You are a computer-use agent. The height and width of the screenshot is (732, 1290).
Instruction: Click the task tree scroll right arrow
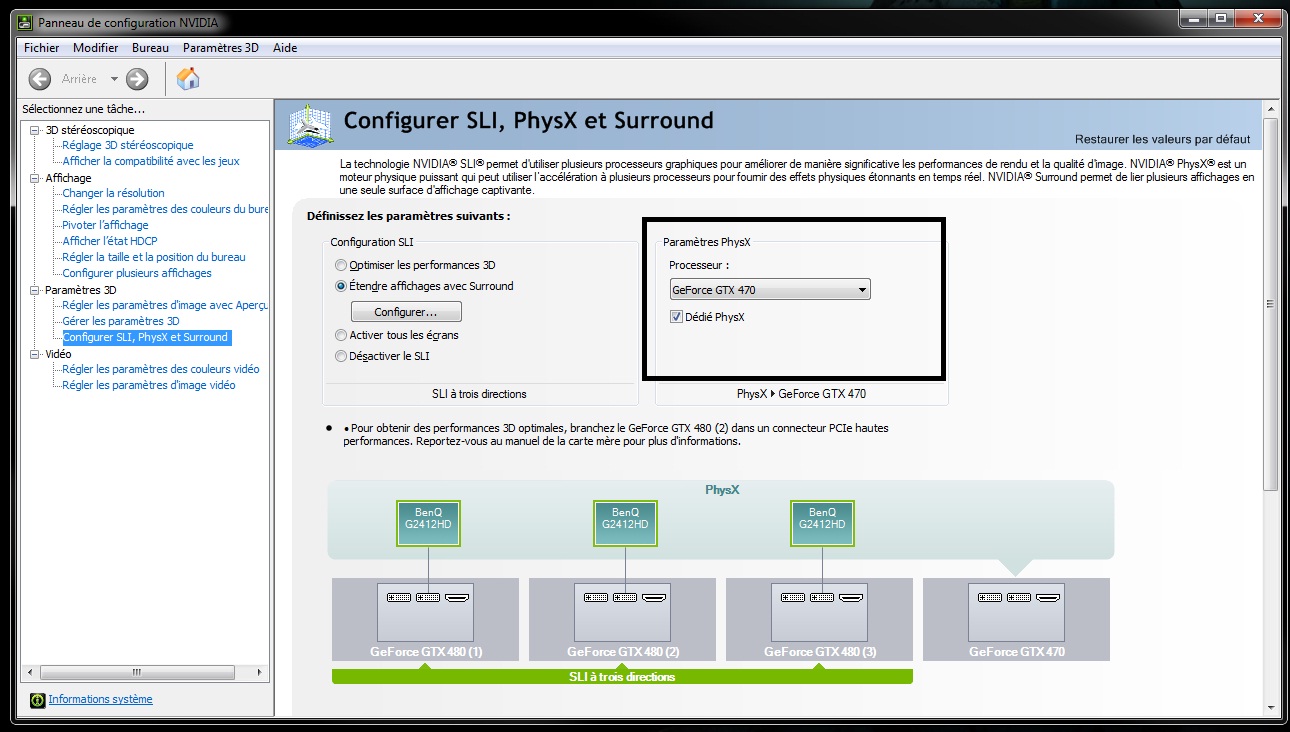(261, 673)
